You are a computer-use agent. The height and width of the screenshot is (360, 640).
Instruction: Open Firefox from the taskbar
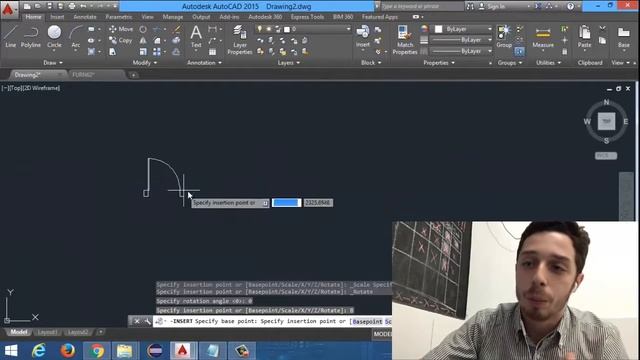pos(68,351)
